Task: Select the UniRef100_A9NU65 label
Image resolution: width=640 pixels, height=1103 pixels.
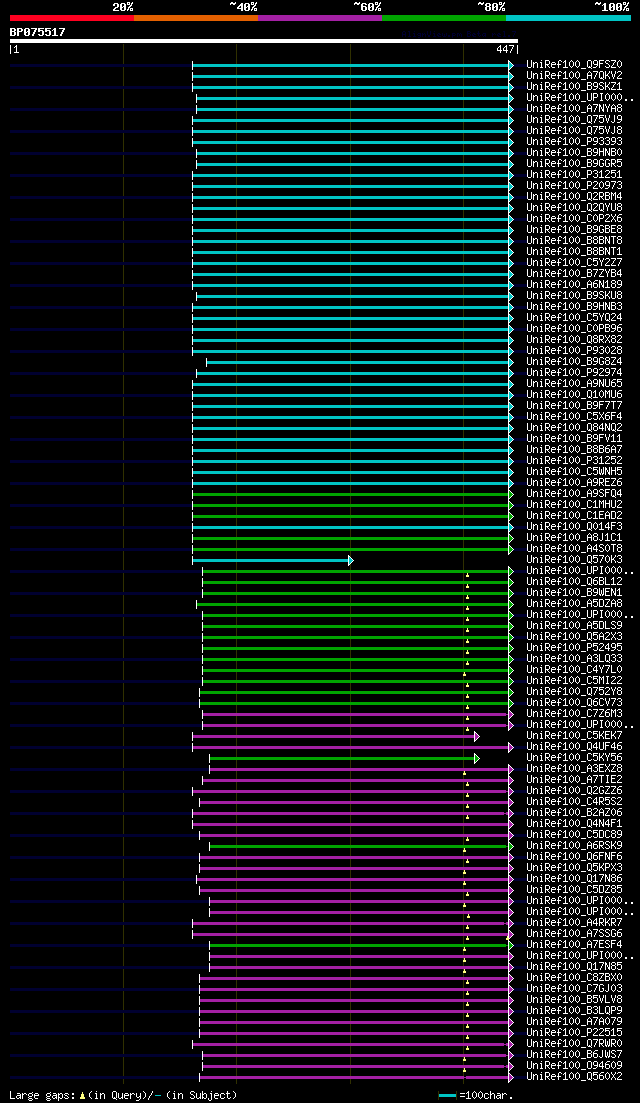Action: click(574, 383)
